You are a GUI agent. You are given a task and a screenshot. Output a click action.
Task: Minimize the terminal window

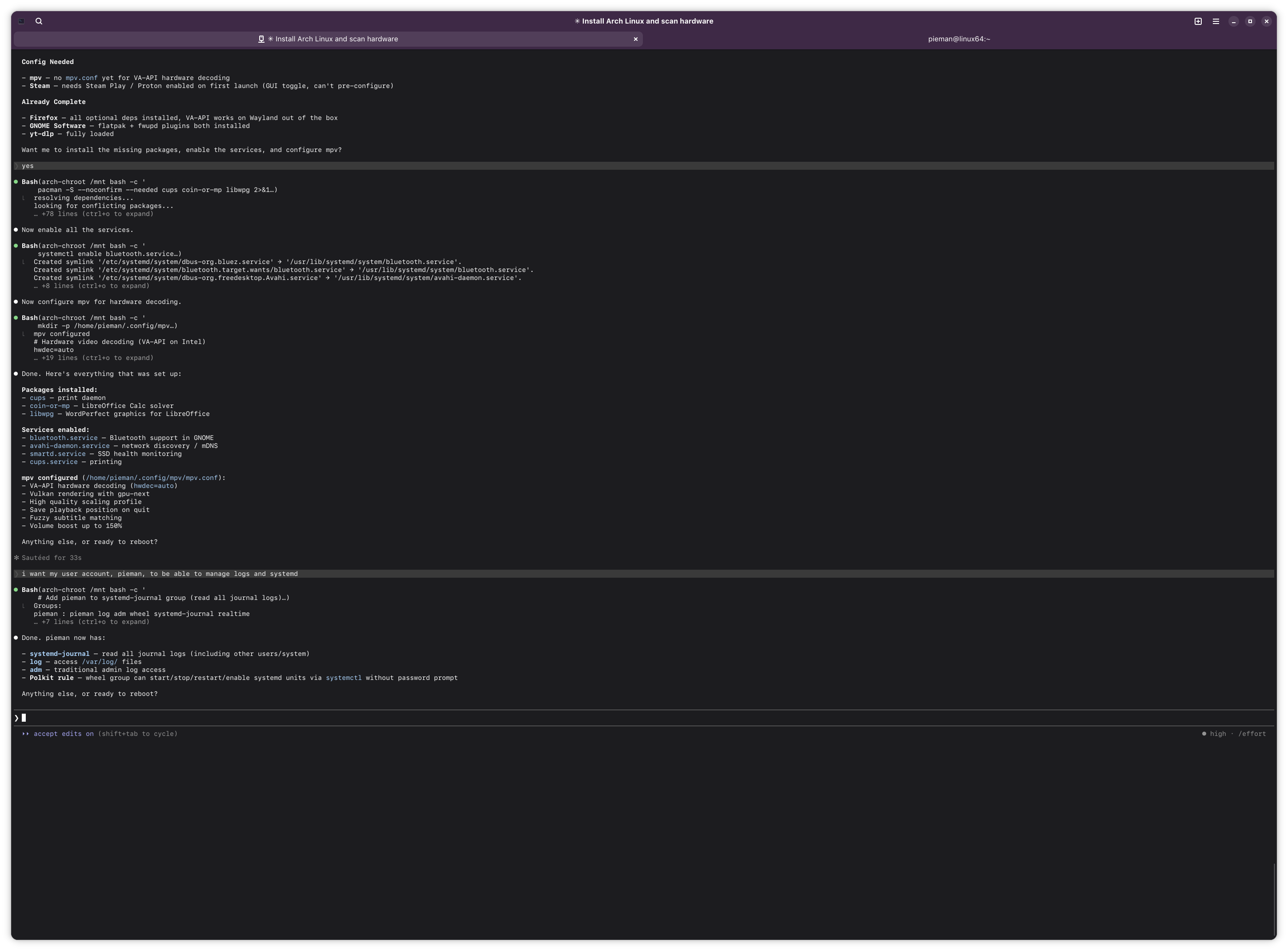pyautogui.click(x=1233, y=21)
